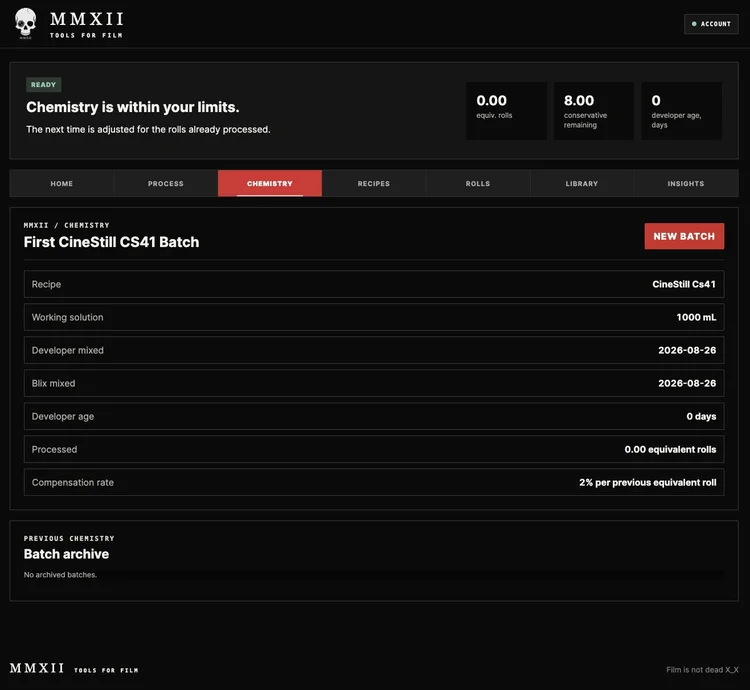Click the 8.00 conservative remaining card
The height and width of the screenshot is (690, 750).
pos(594,111)
